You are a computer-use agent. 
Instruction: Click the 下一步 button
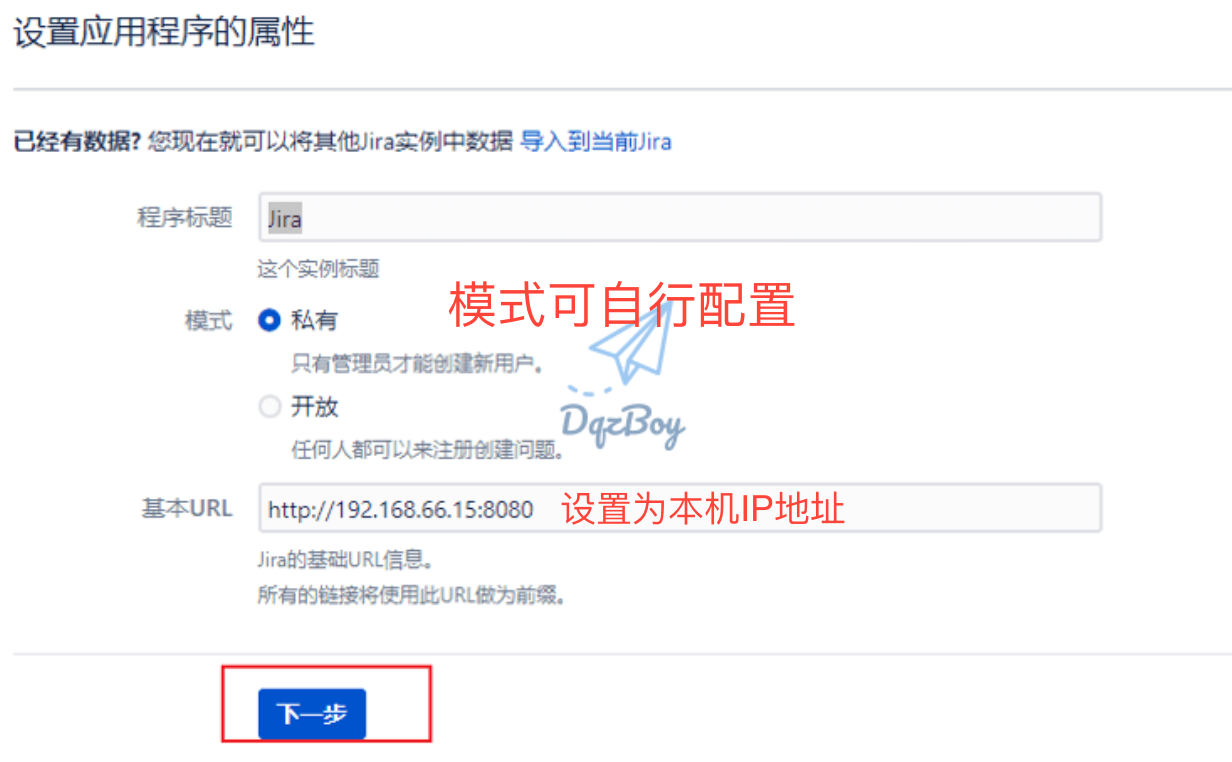coord(312,714)
